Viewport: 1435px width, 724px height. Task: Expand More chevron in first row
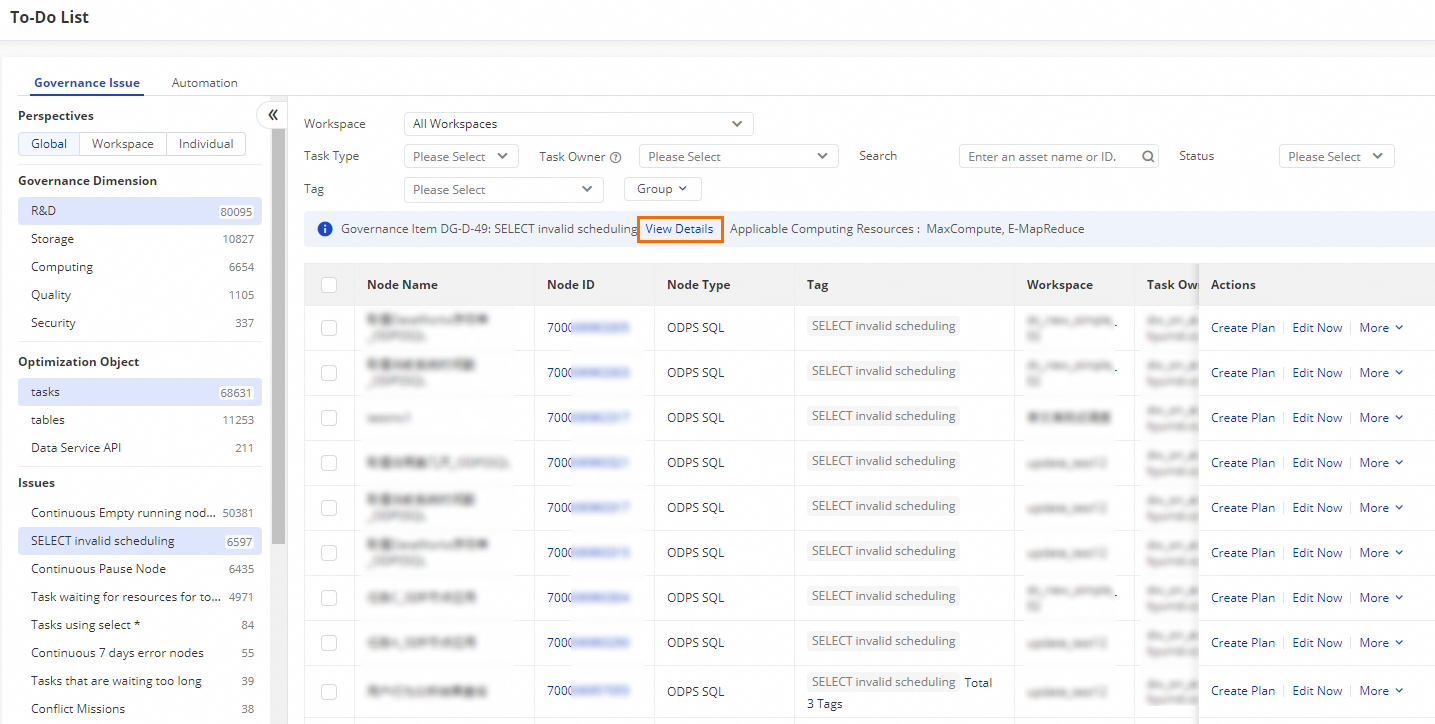(1399, 328)
